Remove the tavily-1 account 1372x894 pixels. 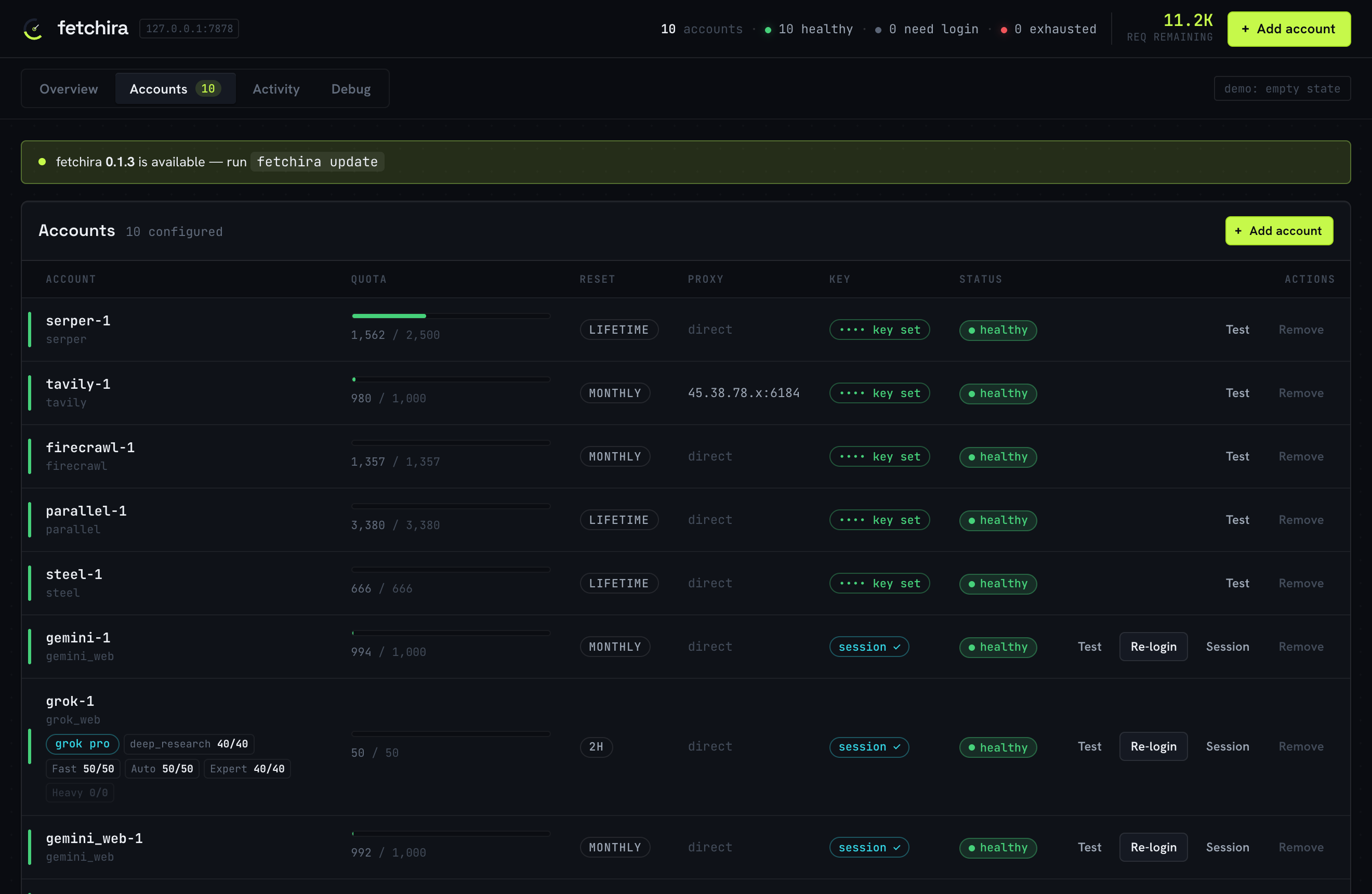tap(1300, 393)
